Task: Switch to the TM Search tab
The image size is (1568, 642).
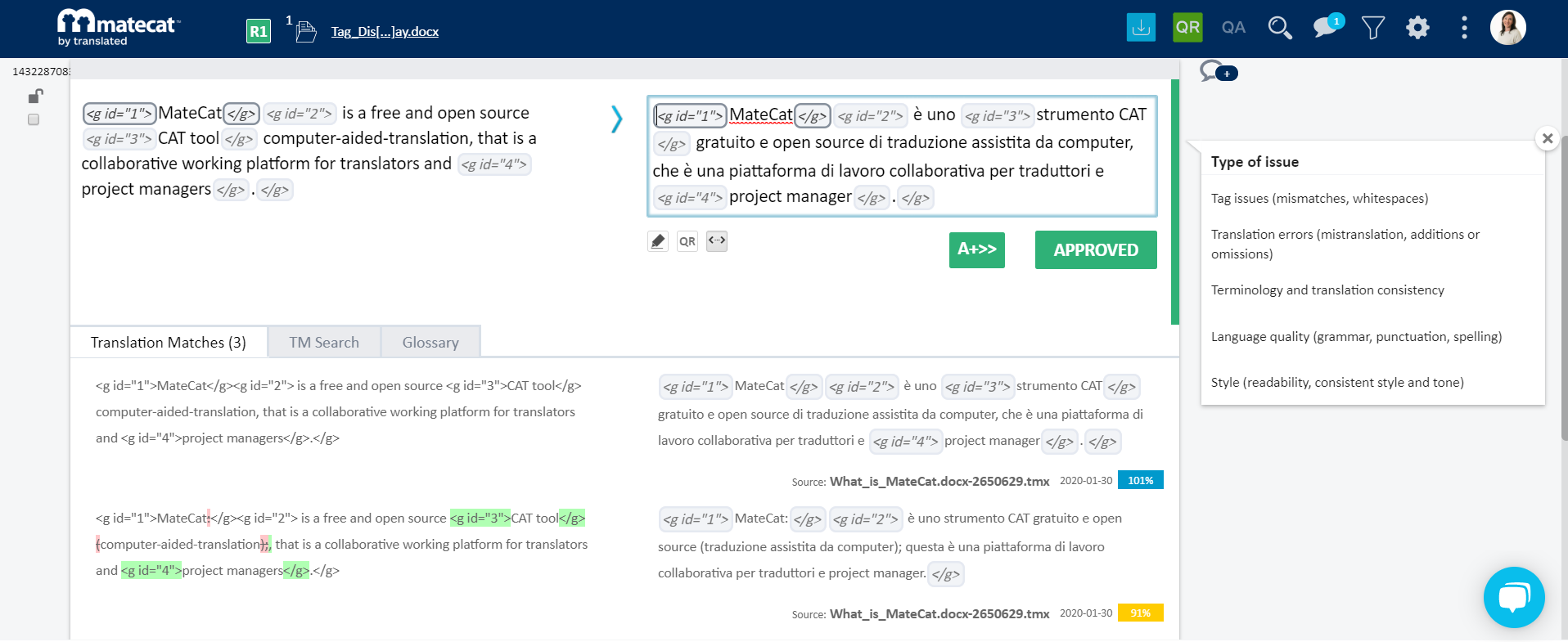Action: [324, 343]
